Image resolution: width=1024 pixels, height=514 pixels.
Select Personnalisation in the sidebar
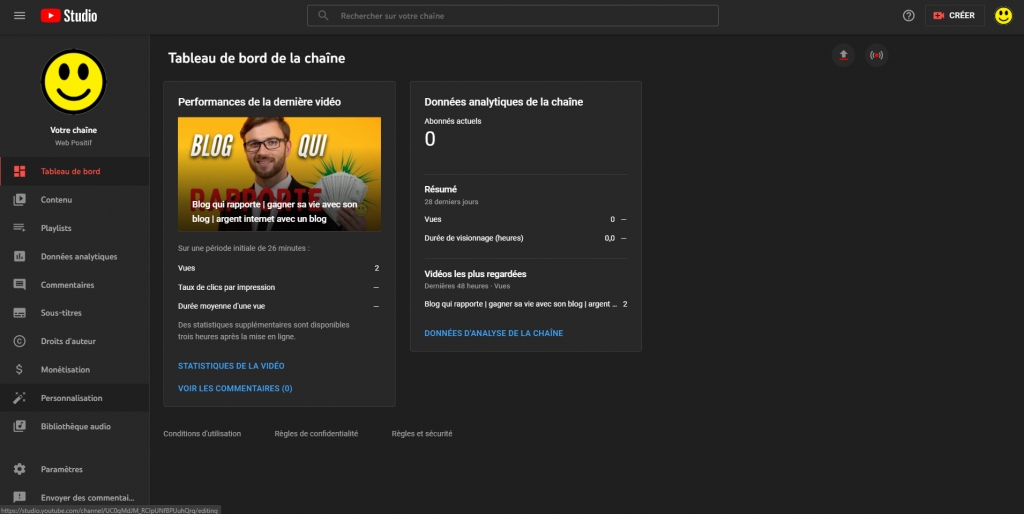pos(71,398)
